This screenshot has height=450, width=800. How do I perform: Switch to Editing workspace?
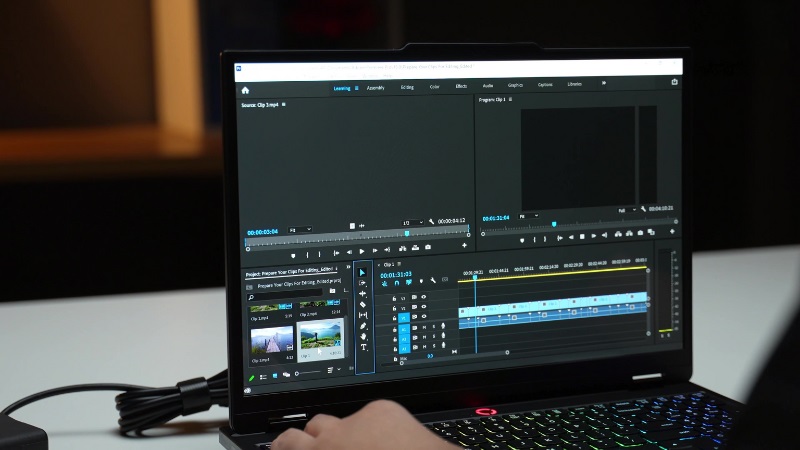[407, 87]
